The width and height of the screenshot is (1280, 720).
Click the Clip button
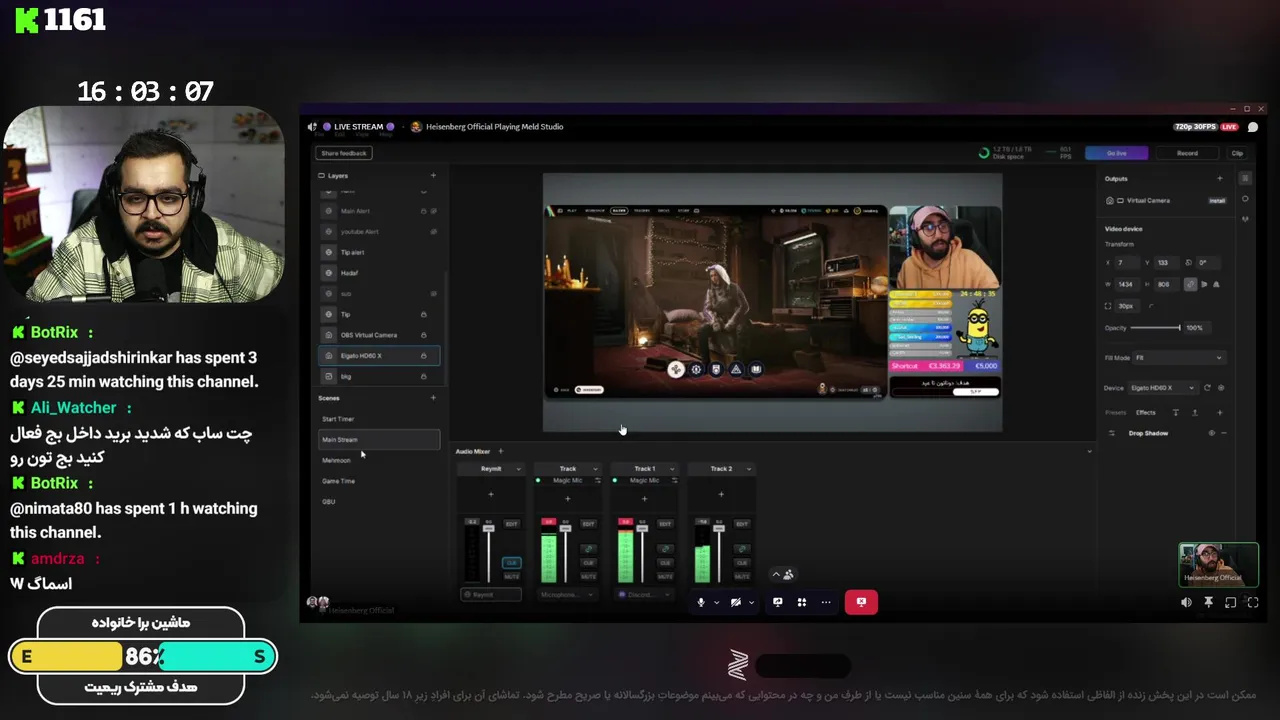click(1237, 153)
